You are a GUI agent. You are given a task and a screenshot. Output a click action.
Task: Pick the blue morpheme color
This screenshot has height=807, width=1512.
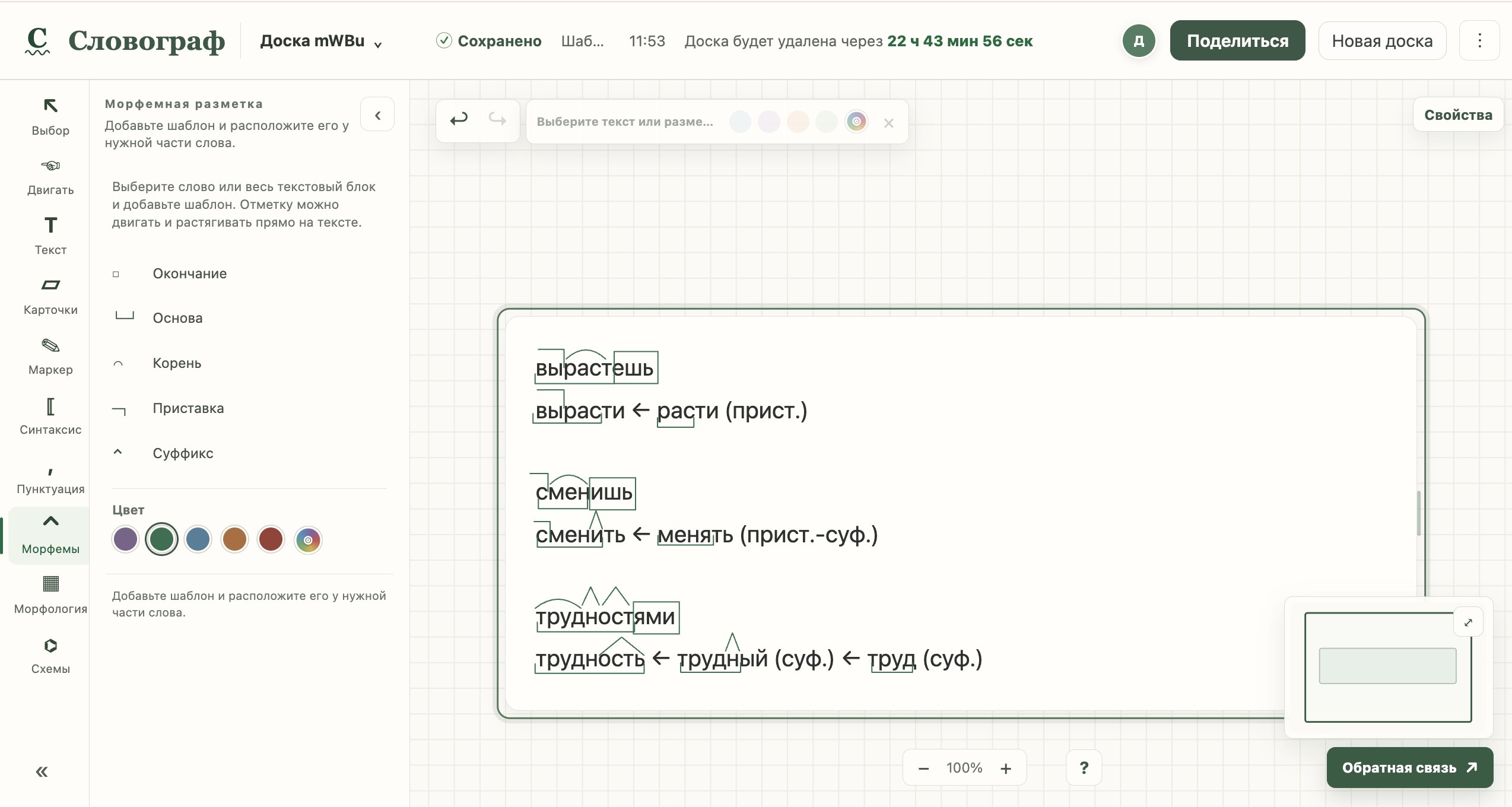(x=198, y=539)
